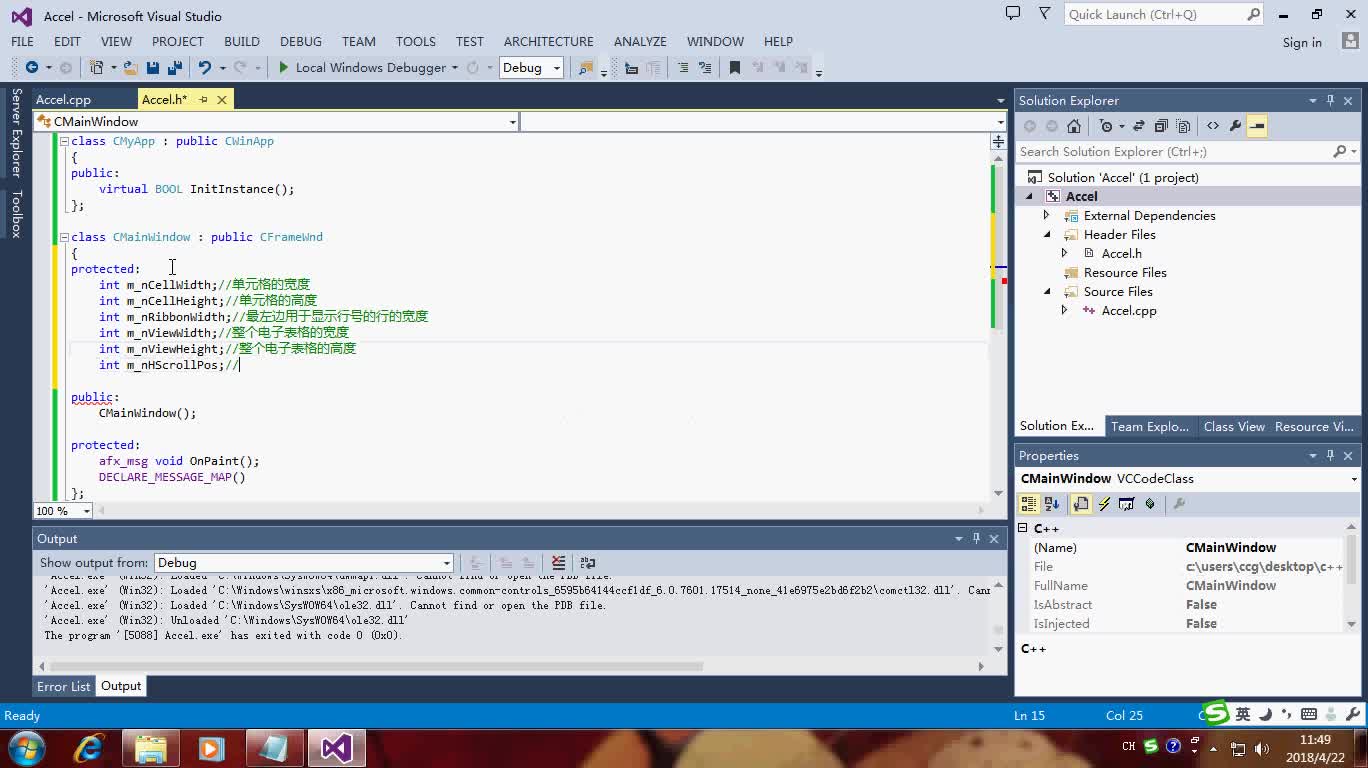Image resolution: width=1368 pixels, height=768 pixels.
Task: Open the DEBUG menu
Action: tap(300, 42)
